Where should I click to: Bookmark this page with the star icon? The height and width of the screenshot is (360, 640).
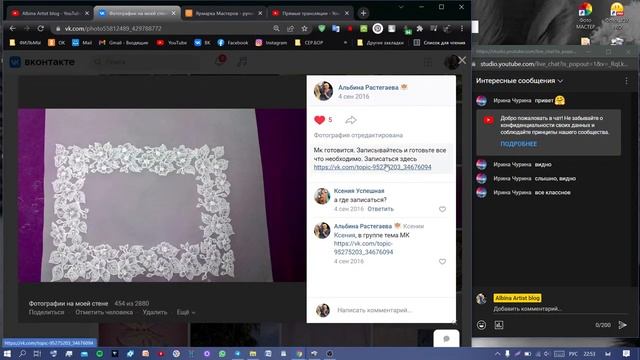pos(304,29)
